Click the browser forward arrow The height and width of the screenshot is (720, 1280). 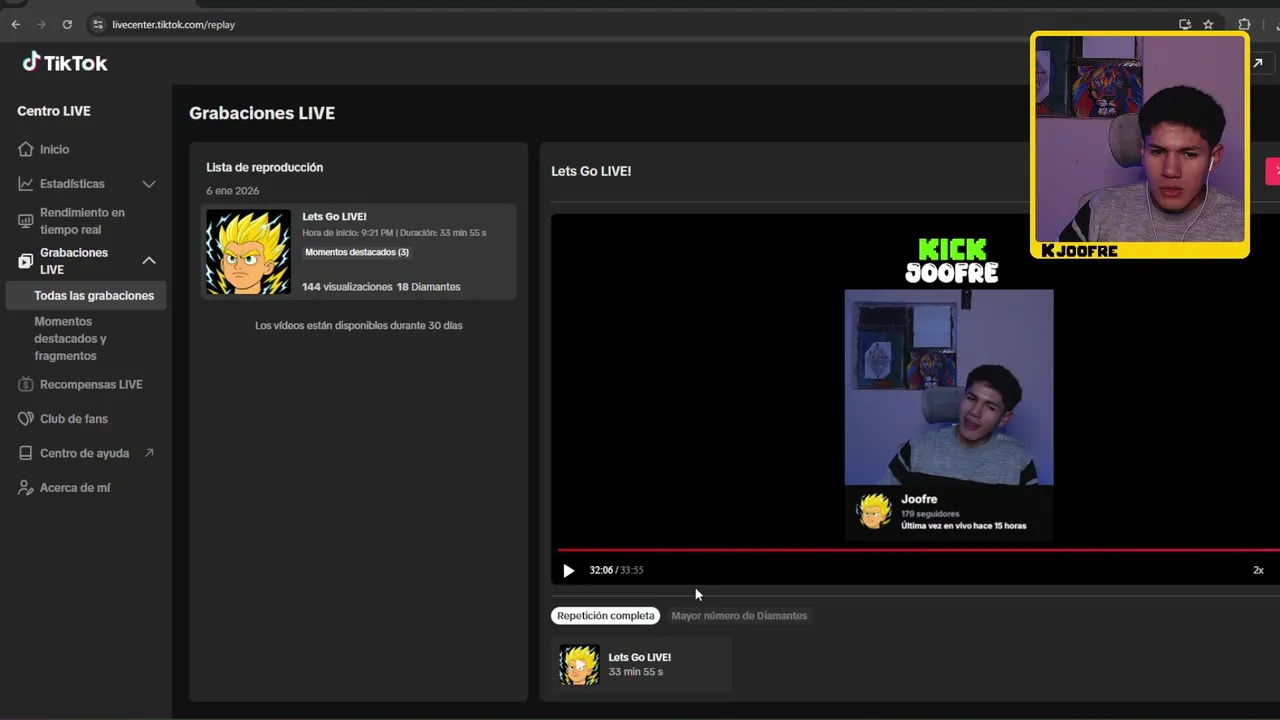click(41, 24)
